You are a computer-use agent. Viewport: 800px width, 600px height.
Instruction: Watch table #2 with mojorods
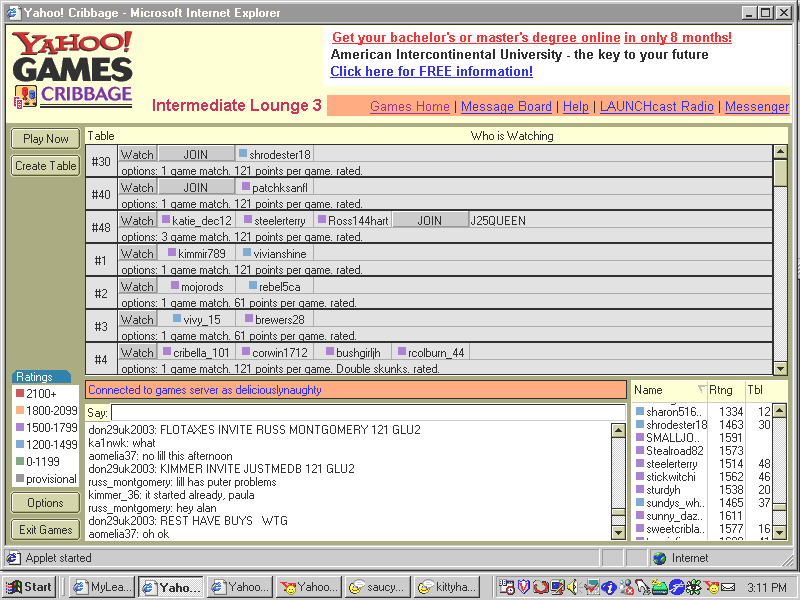pos(137,287)
